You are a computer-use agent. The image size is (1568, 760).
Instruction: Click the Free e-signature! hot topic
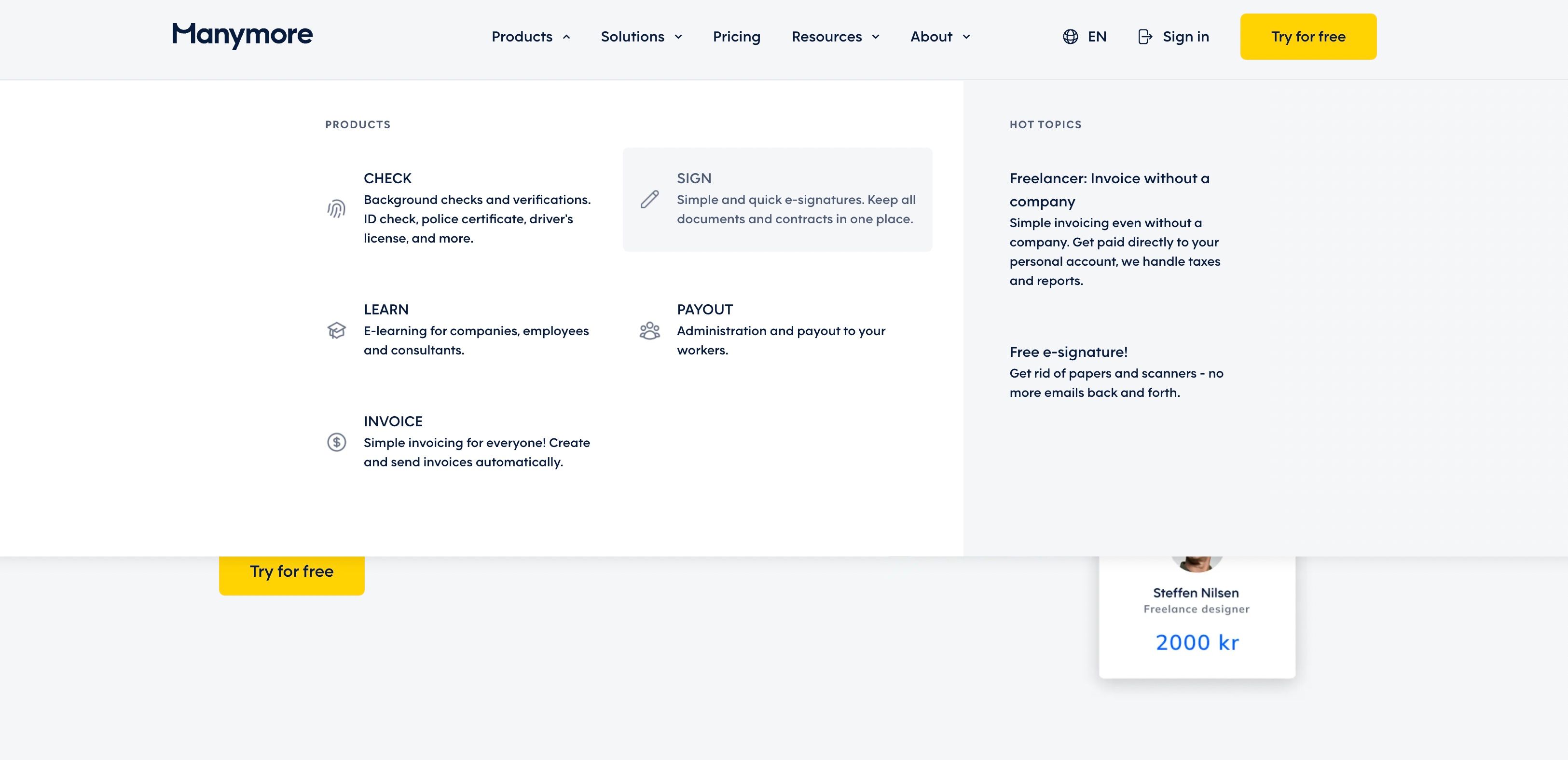(x=1068, y=351)
